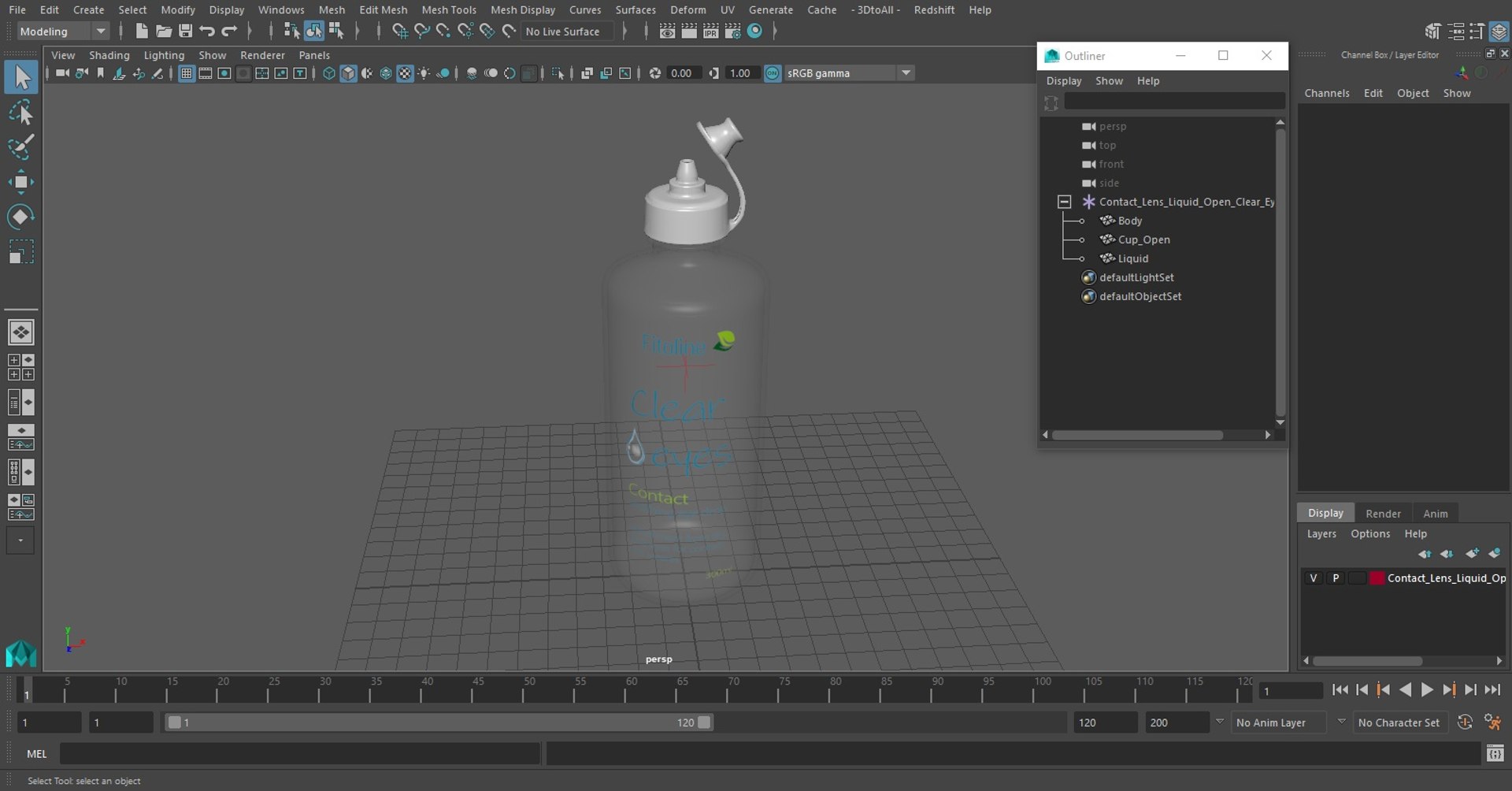1512x791 pixels.
Task: Click the Select by hierarchy icon
Action: click(291, 31)
